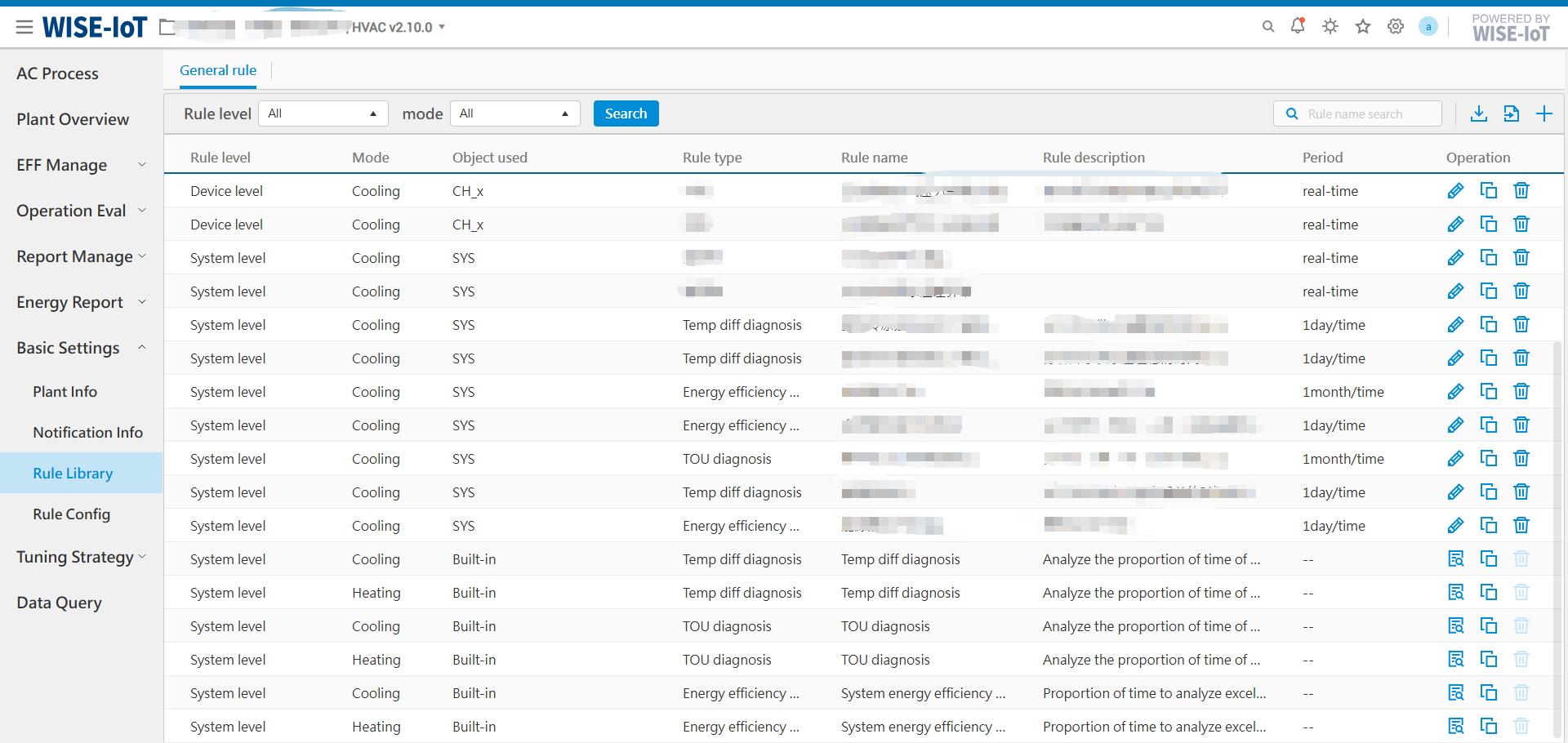Click the import rules file icon
1568x743 pixels.
1511,113
